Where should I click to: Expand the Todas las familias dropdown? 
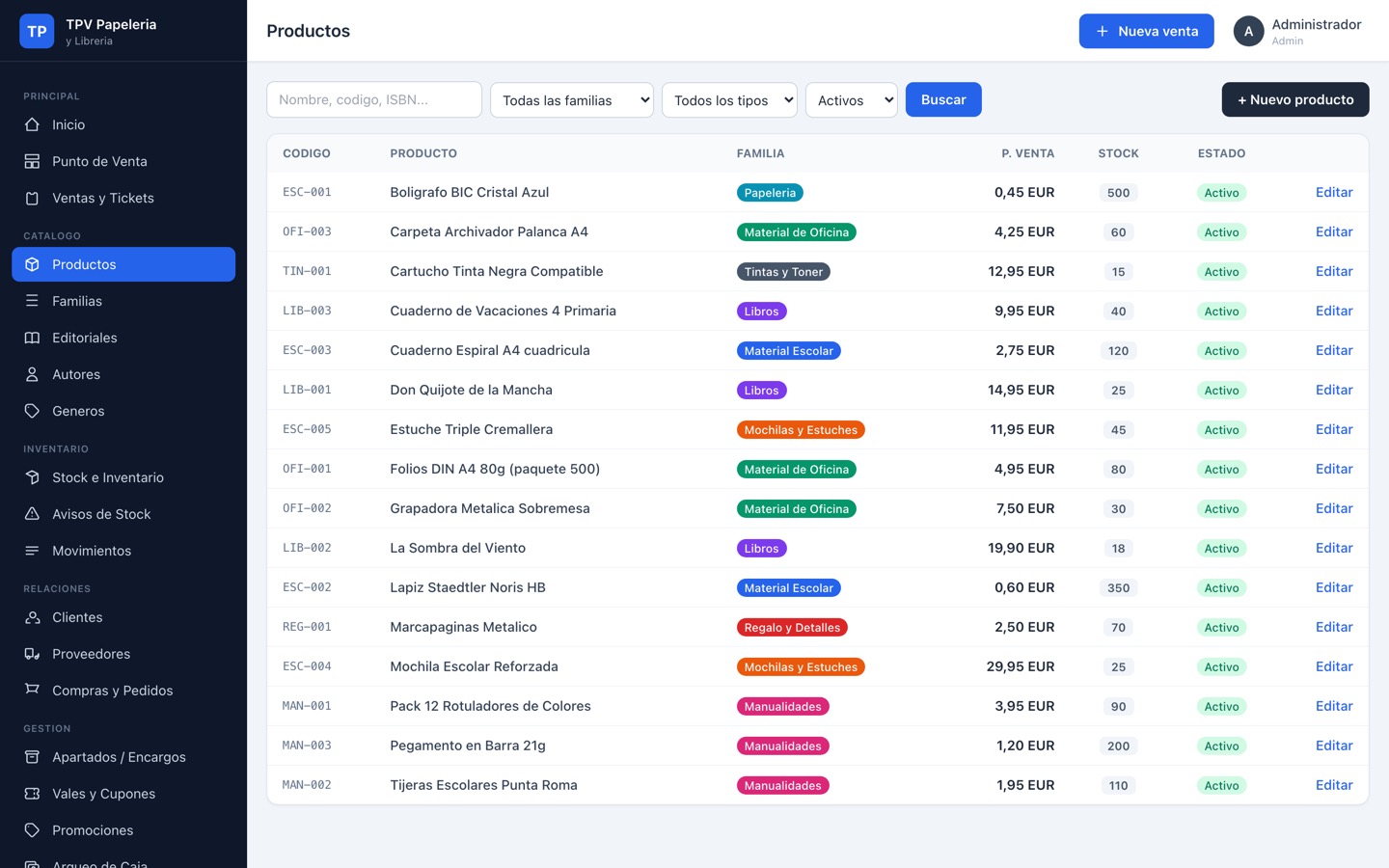click(572, 99)
